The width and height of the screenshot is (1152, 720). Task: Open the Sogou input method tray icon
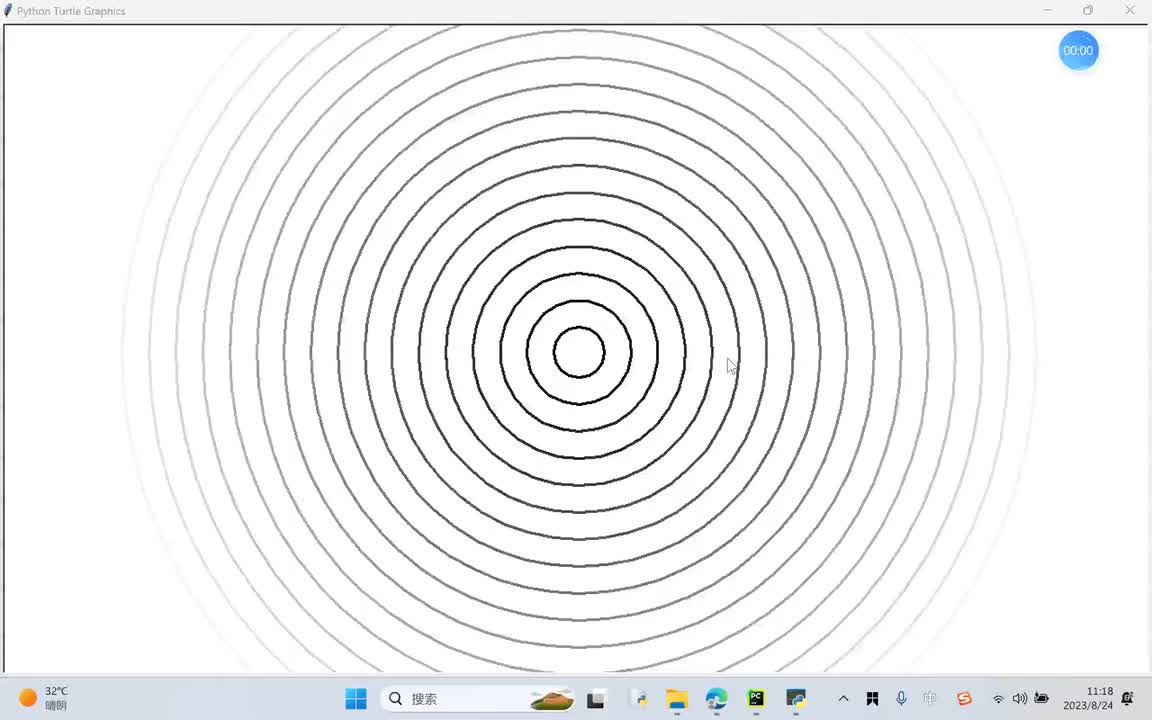(x=964, y=699)
